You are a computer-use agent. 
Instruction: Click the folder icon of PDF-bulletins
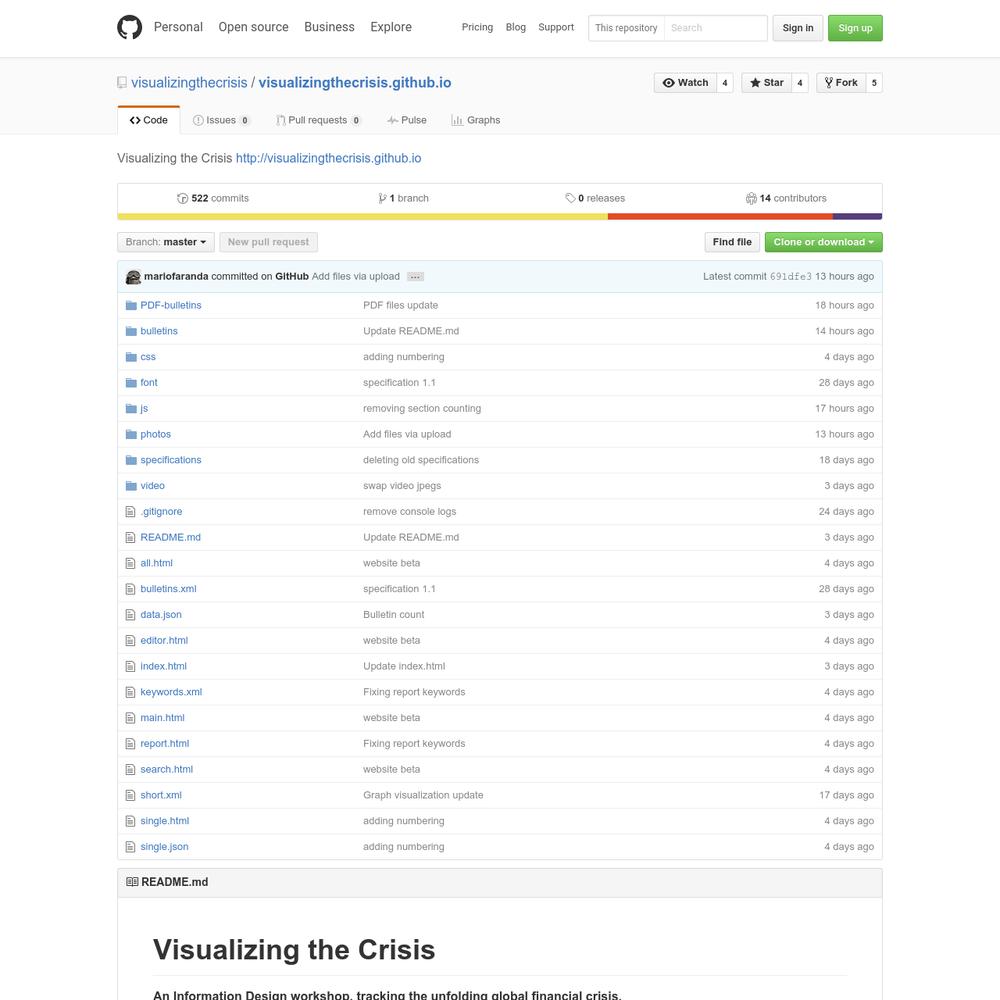tap(131, 305)
